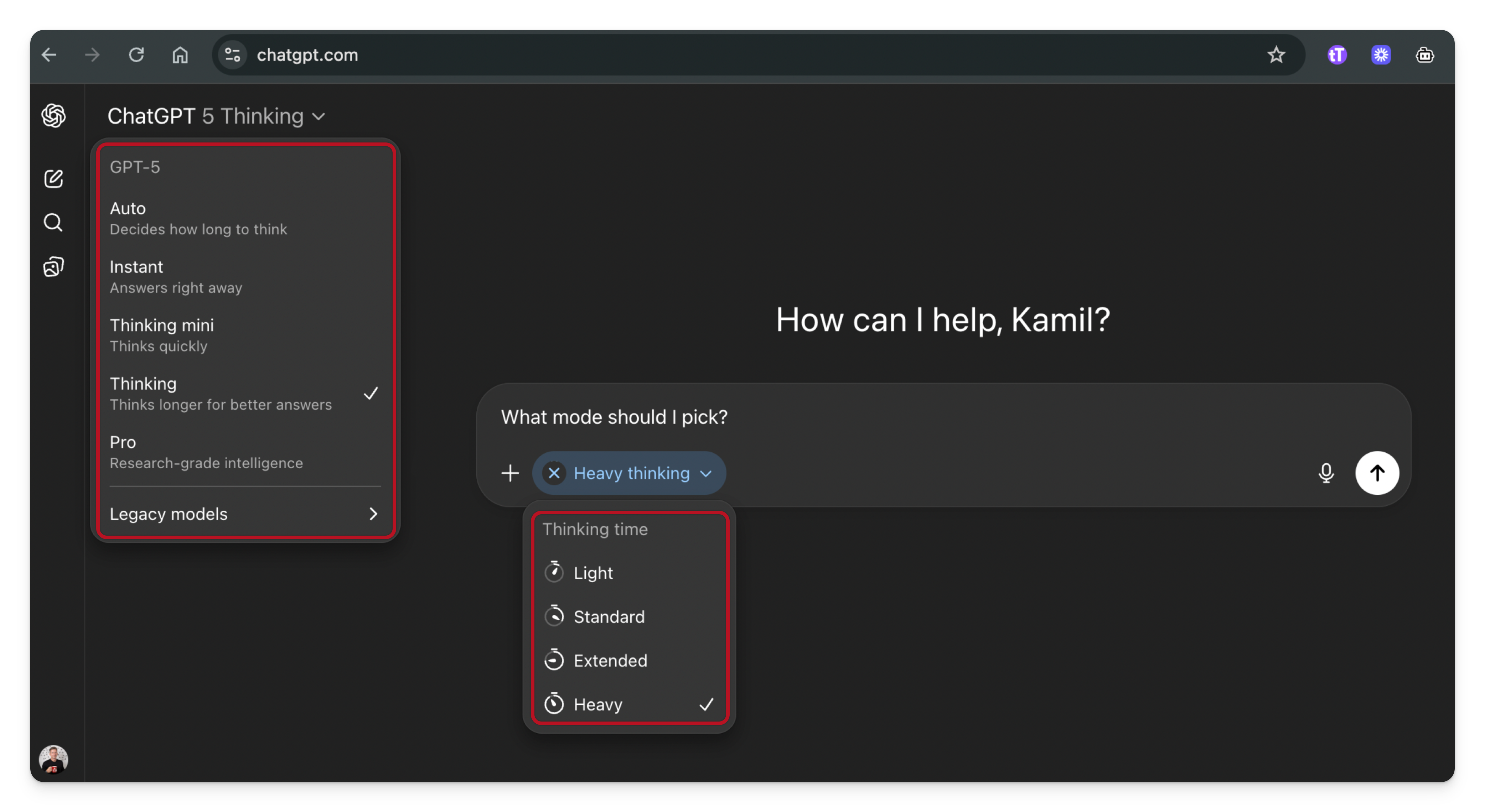This screenshot has height=812, width=1485.
Task: Click the ChatGPT logo icon in sidebar
Action: (53, 116)
